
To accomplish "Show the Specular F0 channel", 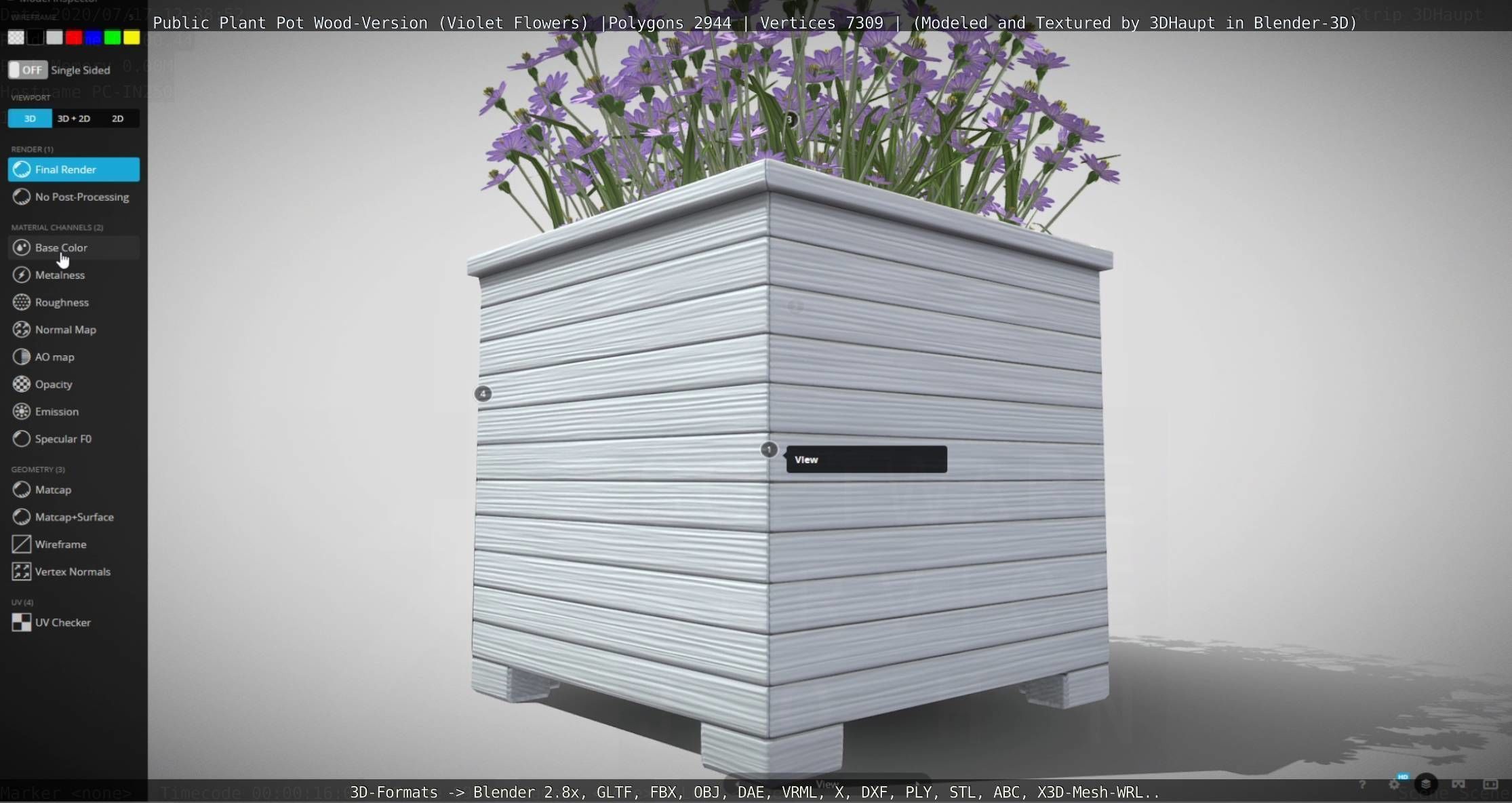I will click(74, 439).
